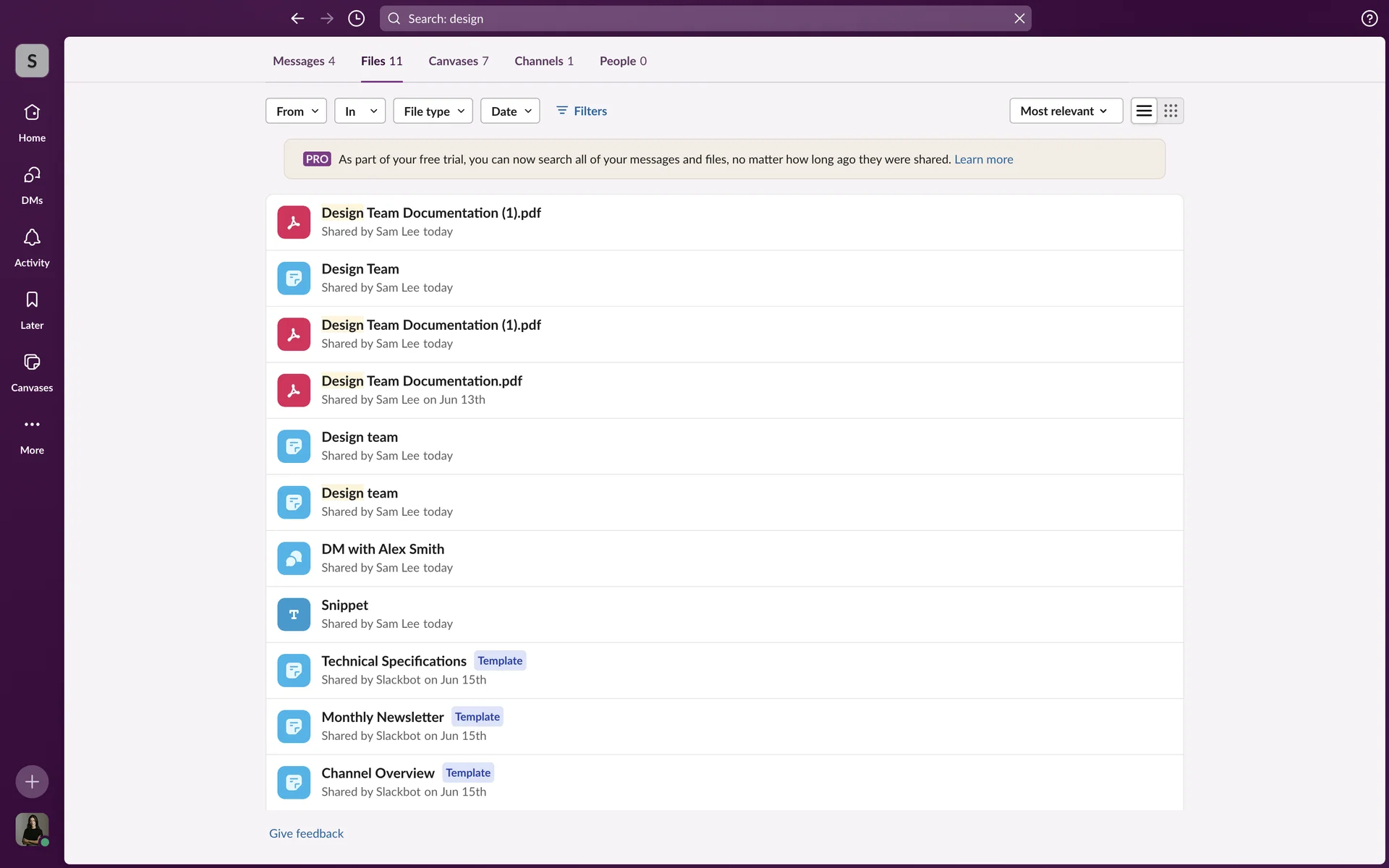This screenshot has height=868, width=1389.
Task: Open the Activity bell icon
Action: coord(32,238)
